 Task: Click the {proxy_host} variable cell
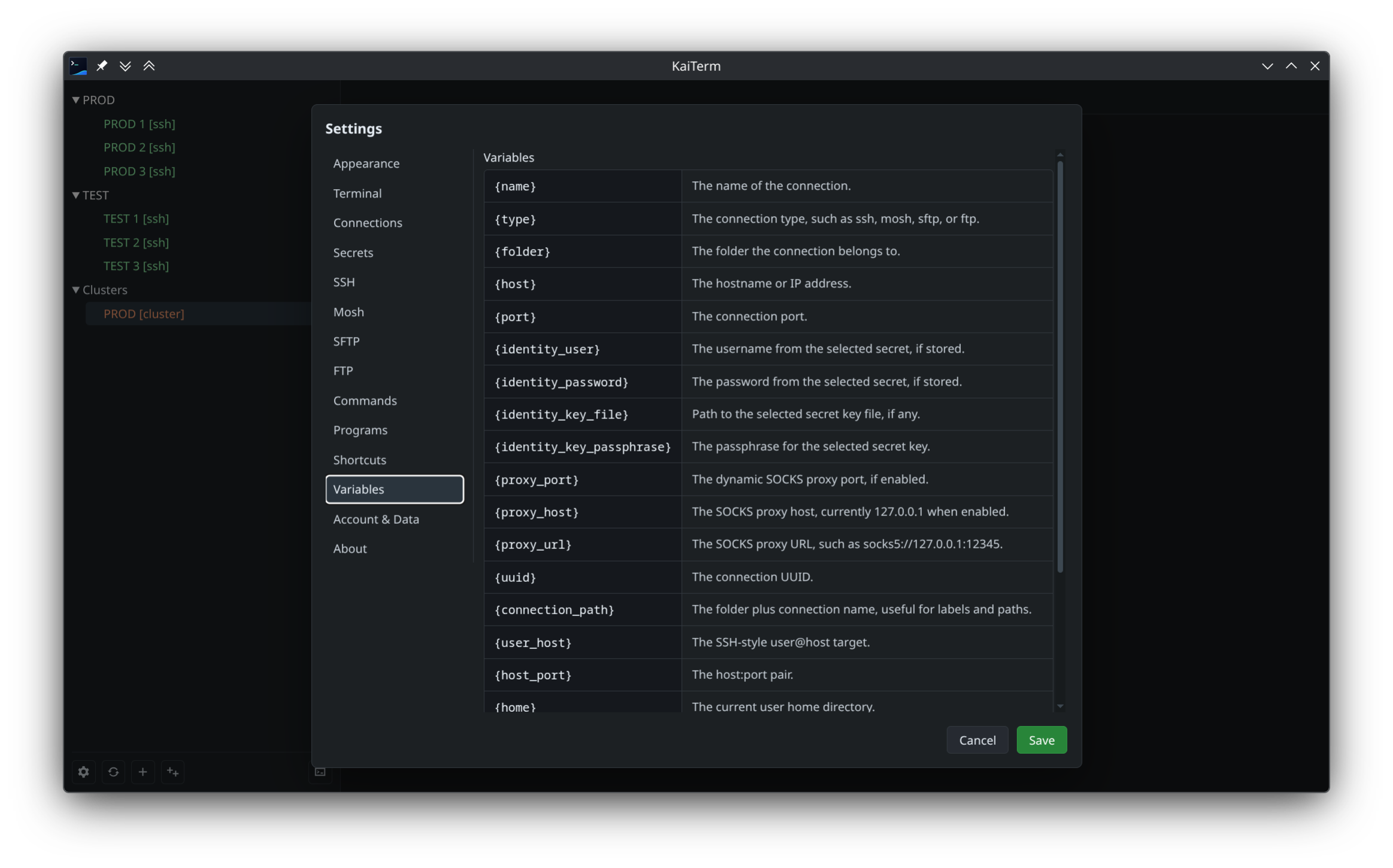(x=582, y=512)
